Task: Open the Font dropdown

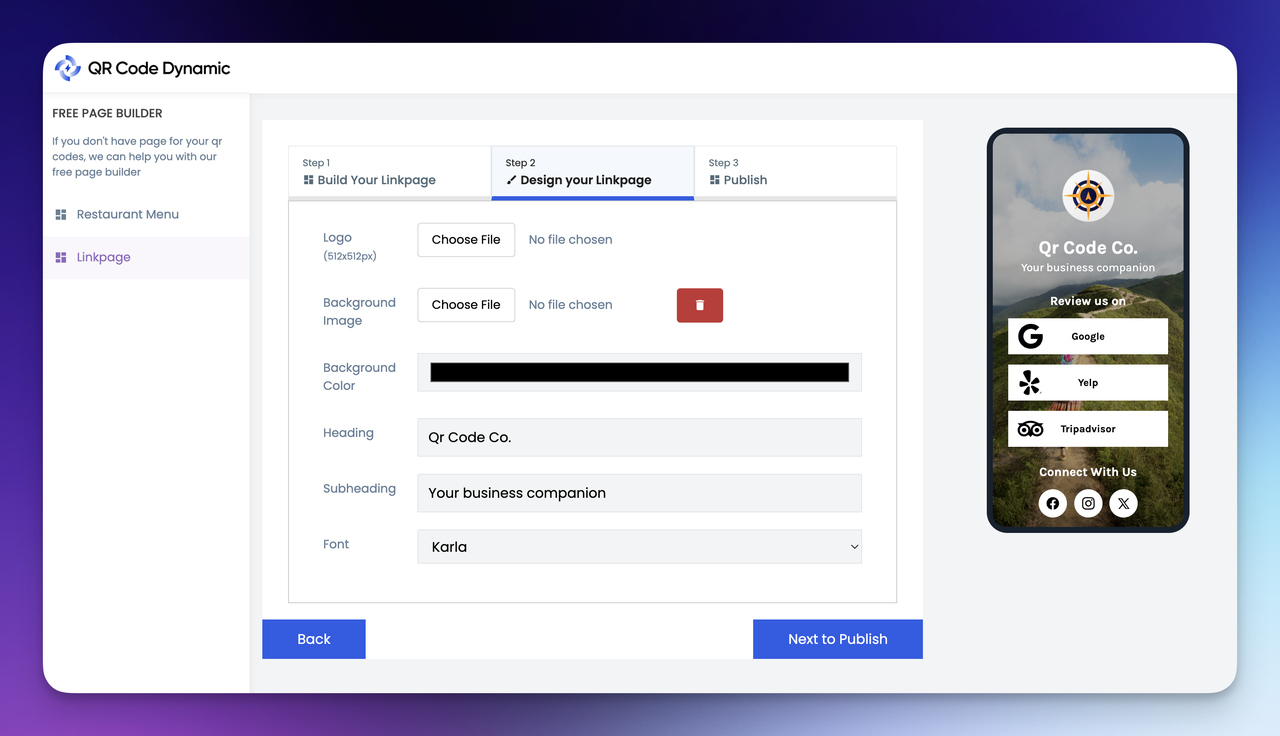Action: click(x=639, y=547)
